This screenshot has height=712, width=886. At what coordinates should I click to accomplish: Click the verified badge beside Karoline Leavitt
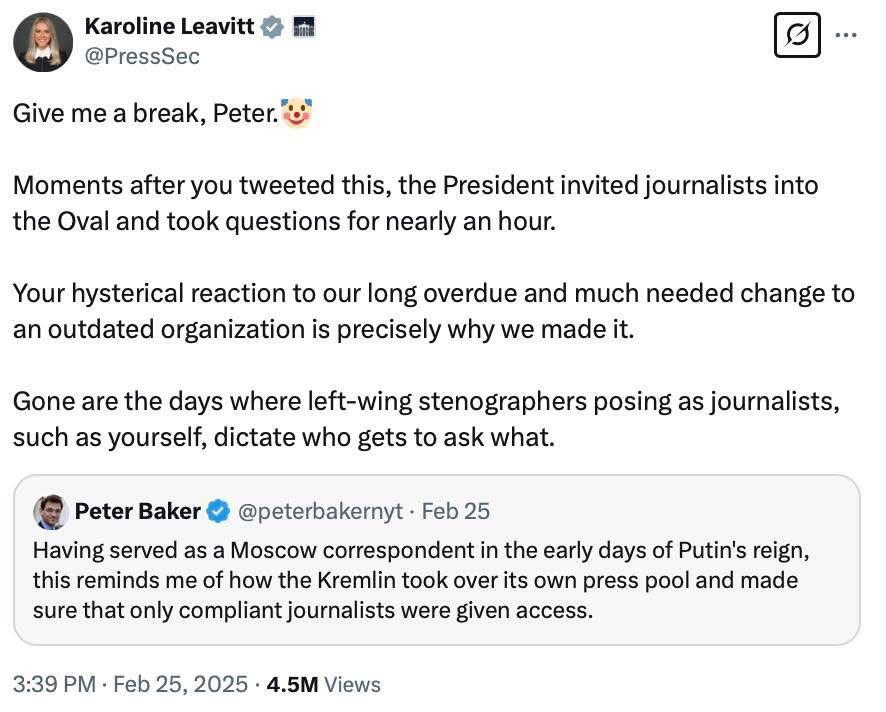[x=272, y=28]
